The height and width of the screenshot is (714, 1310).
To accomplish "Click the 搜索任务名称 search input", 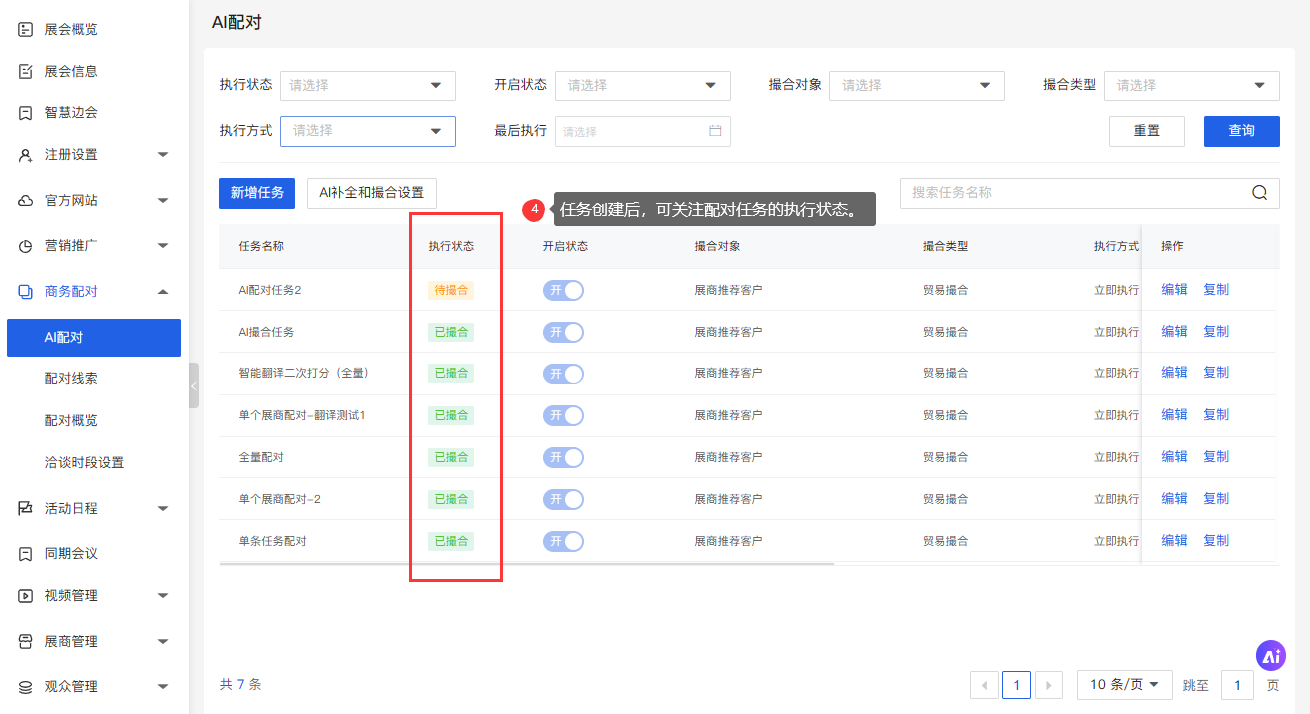I will [x=1075, y=193].
